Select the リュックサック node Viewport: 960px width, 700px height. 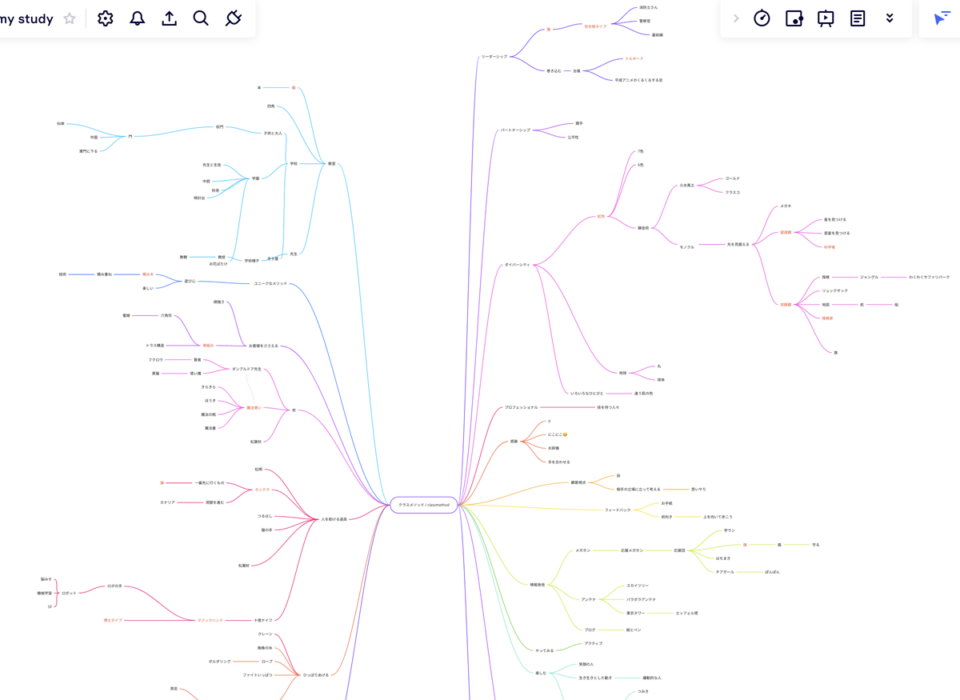tap(835, 291)
